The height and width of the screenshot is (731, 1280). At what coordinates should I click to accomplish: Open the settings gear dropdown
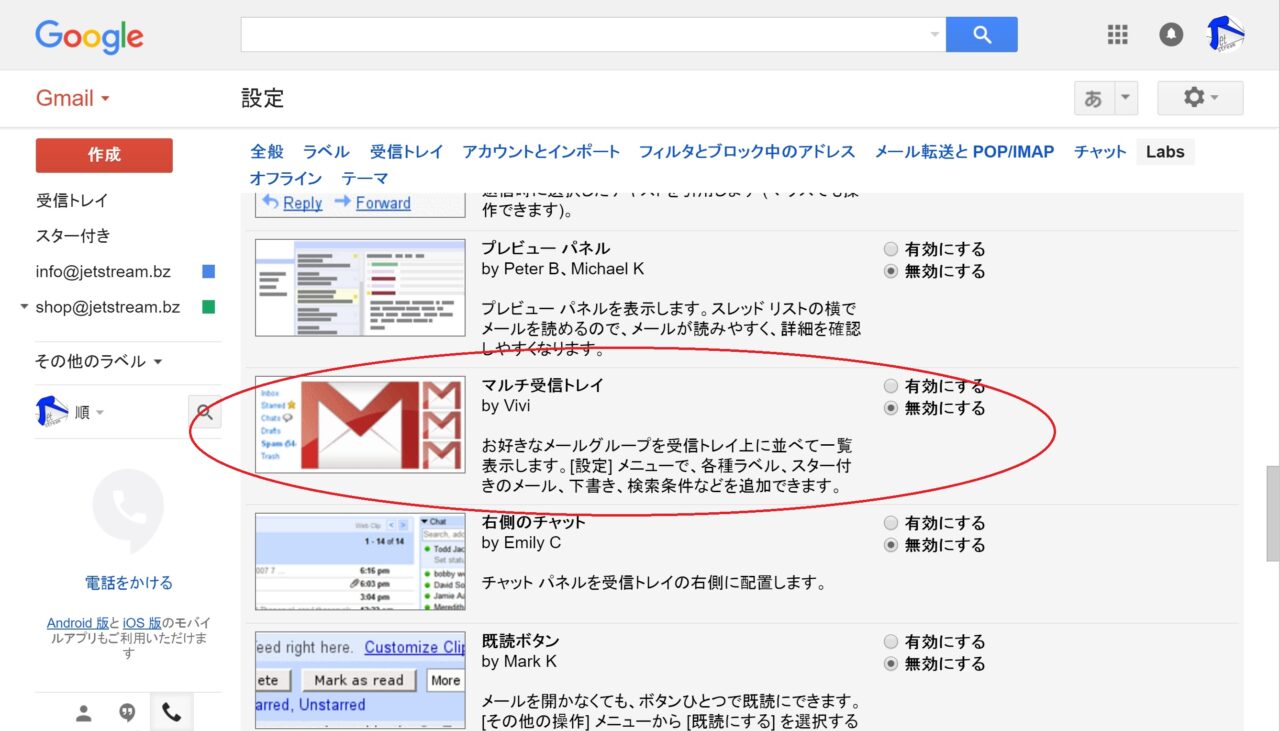click(1200, 98)
